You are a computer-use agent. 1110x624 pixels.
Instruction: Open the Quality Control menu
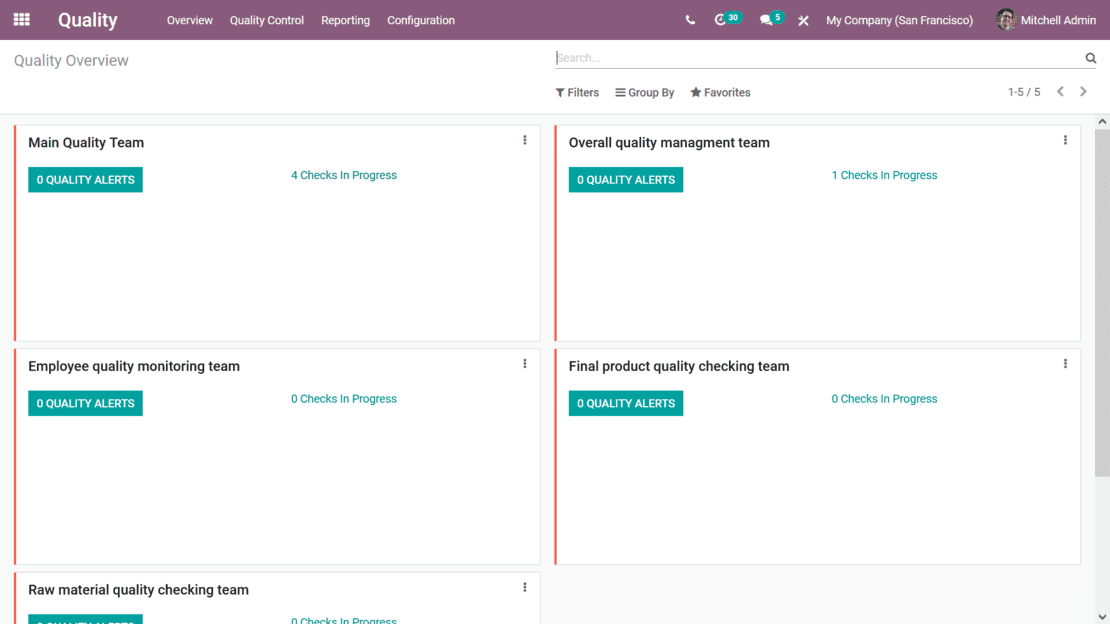267,20
